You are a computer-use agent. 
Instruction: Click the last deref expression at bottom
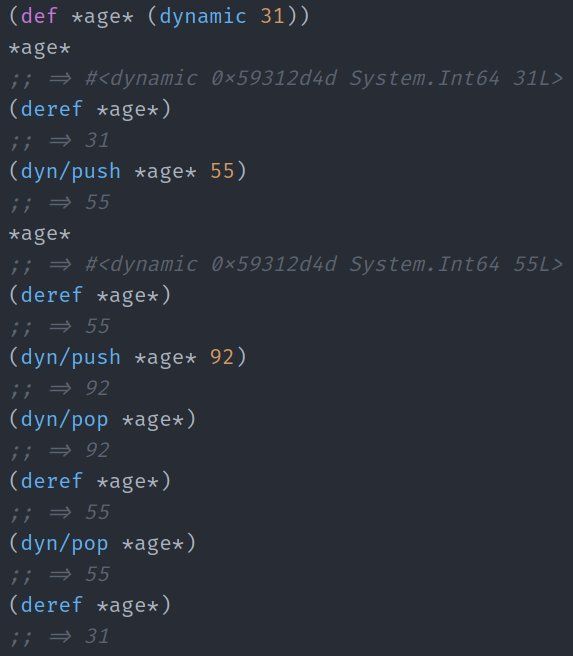[90, 605]
